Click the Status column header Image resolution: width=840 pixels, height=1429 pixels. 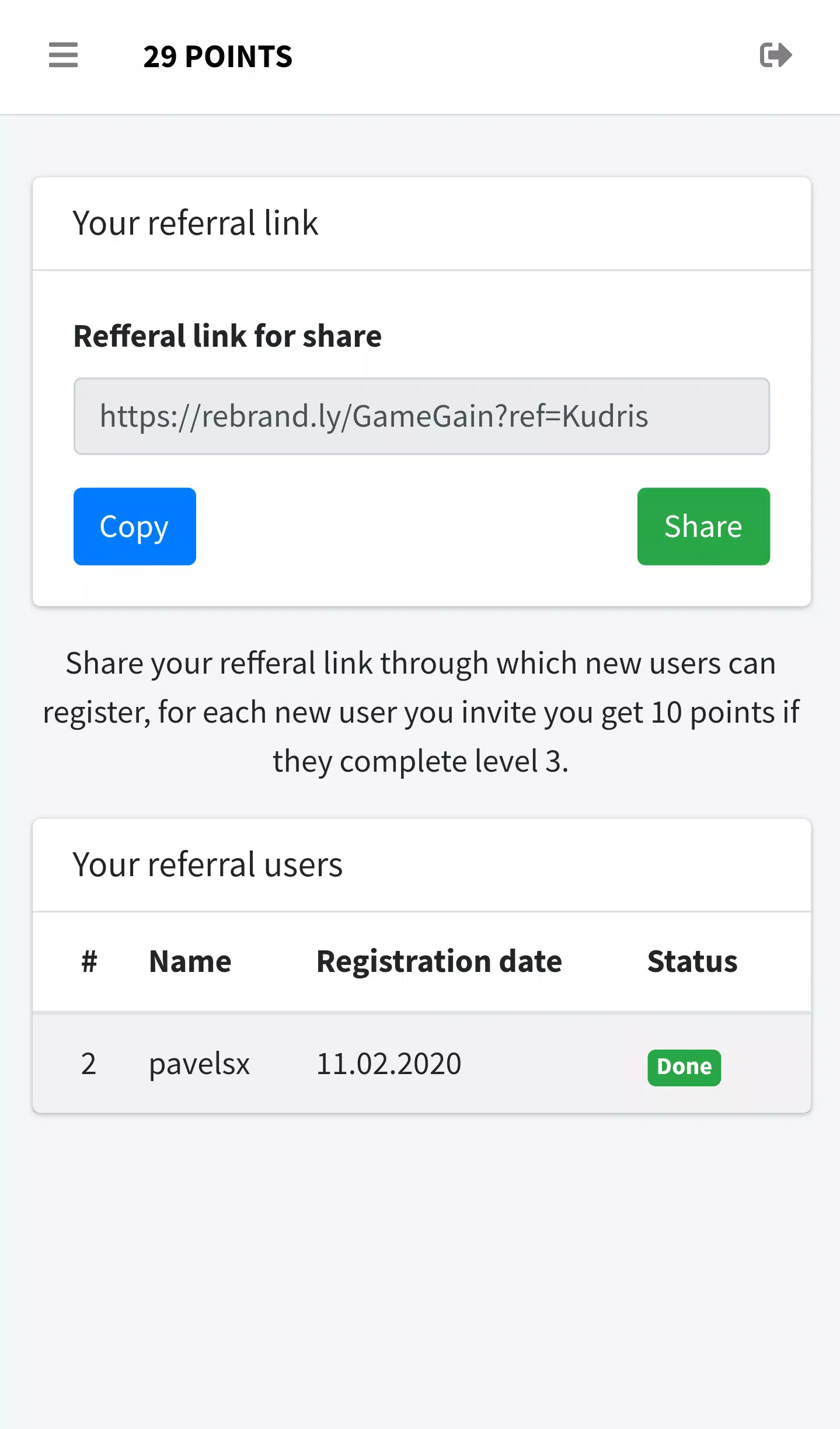point(692,961)
